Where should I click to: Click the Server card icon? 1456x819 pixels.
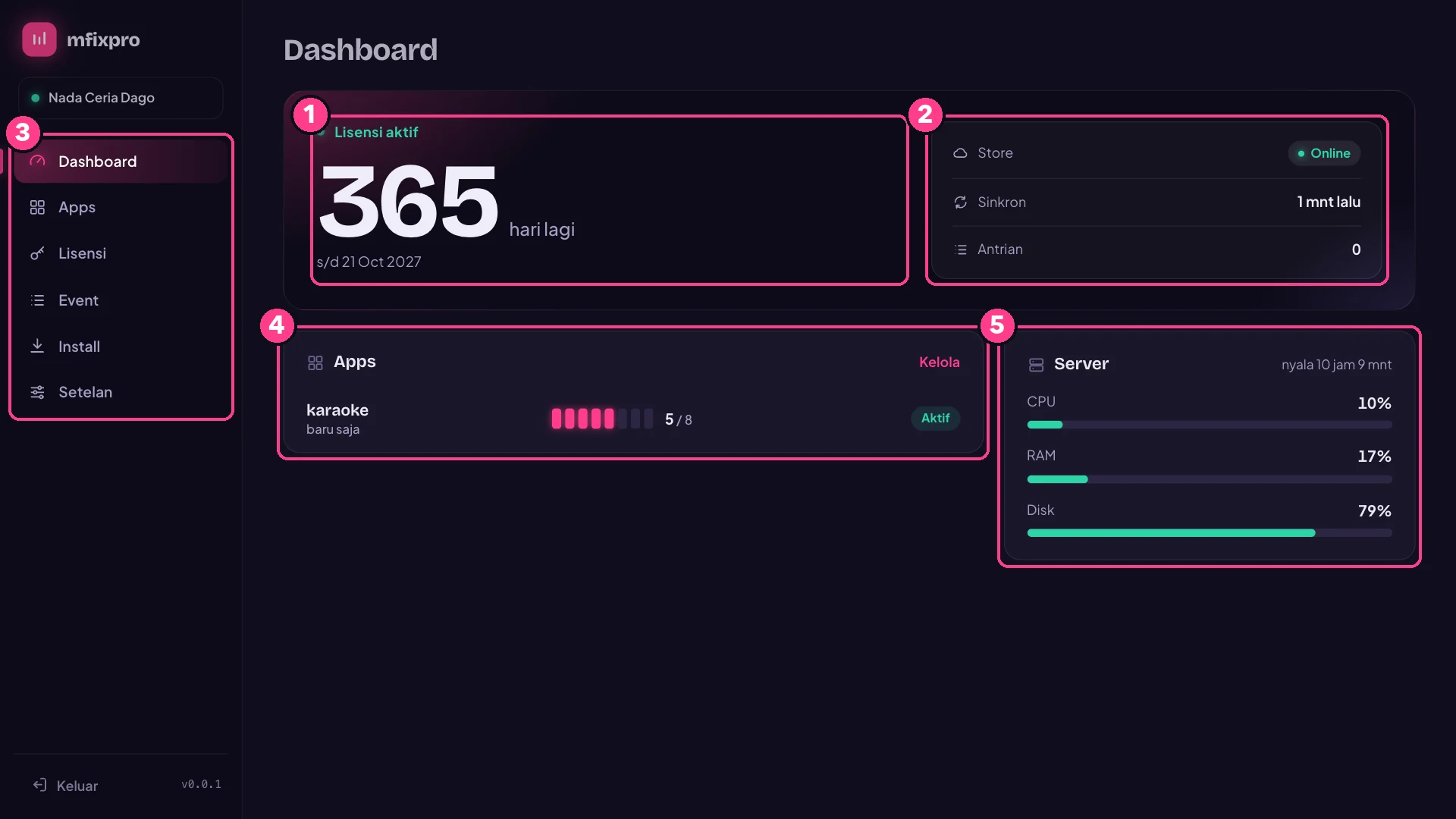click(x=1036, y=365)
